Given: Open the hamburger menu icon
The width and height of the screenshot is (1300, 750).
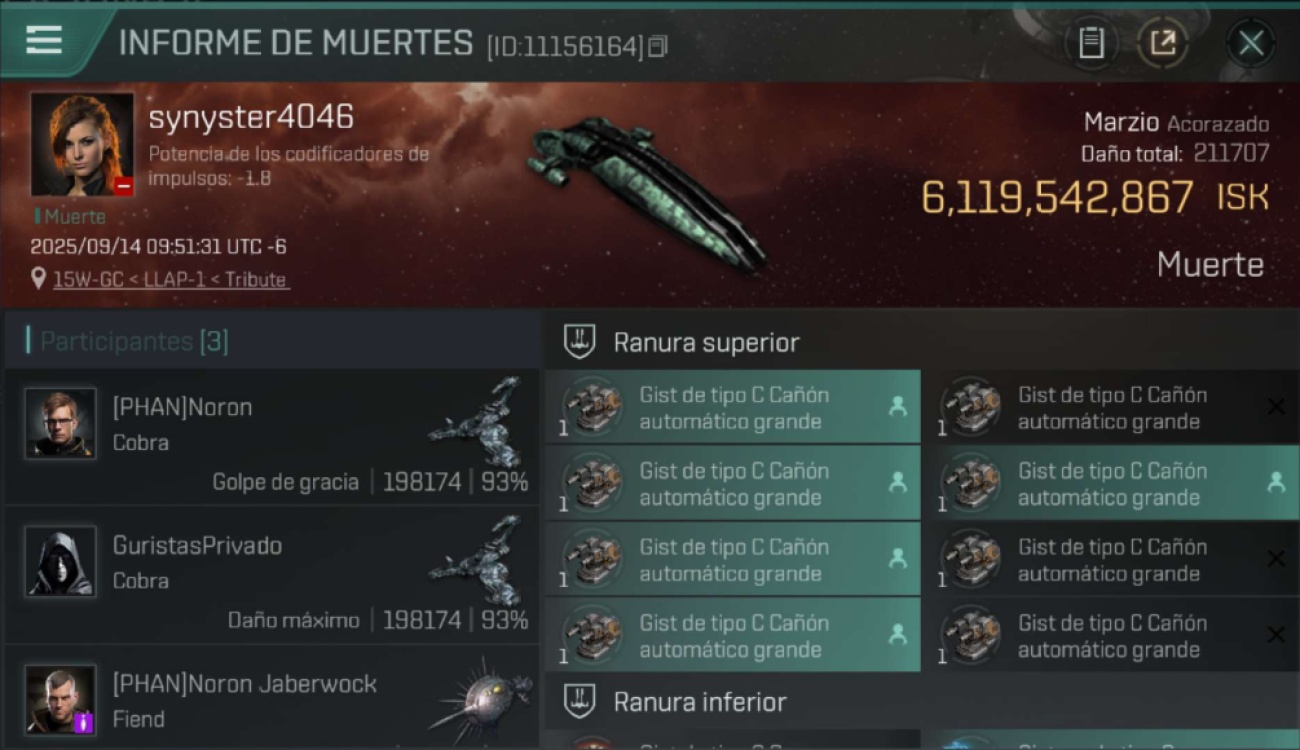Looking at the screenshot, I should point(44,40).
